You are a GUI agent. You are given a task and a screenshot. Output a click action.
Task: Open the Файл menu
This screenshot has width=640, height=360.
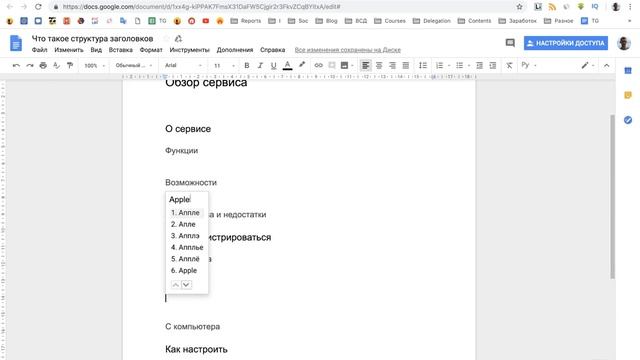[x=40, y=50]
